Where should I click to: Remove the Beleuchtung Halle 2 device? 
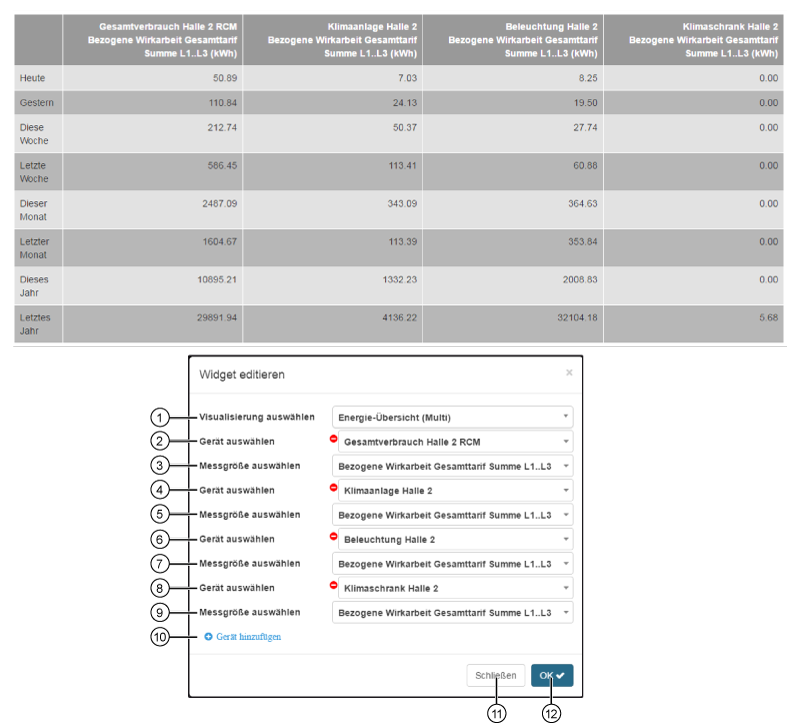tap(332, 538)
